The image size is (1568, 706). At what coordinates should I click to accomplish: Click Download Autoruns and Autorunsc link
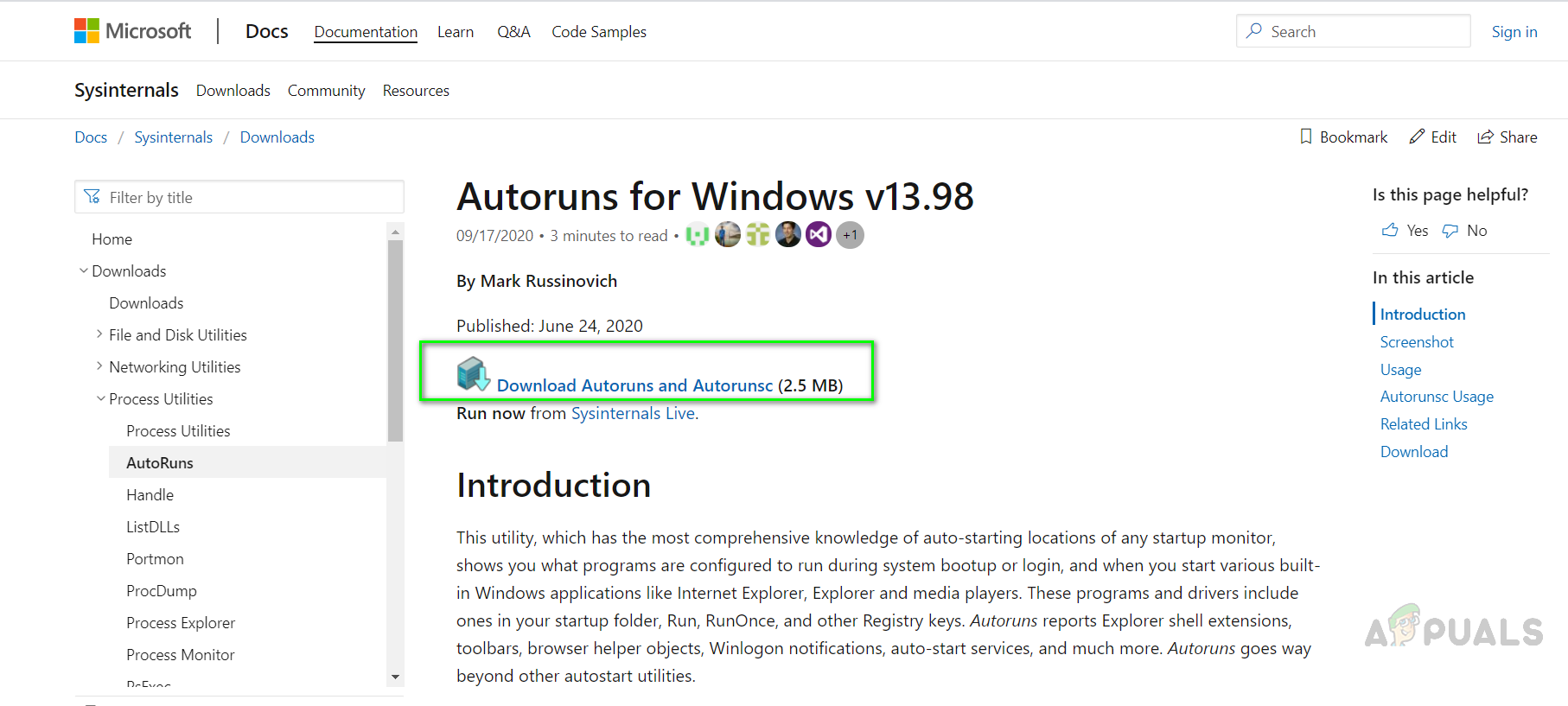634,385
